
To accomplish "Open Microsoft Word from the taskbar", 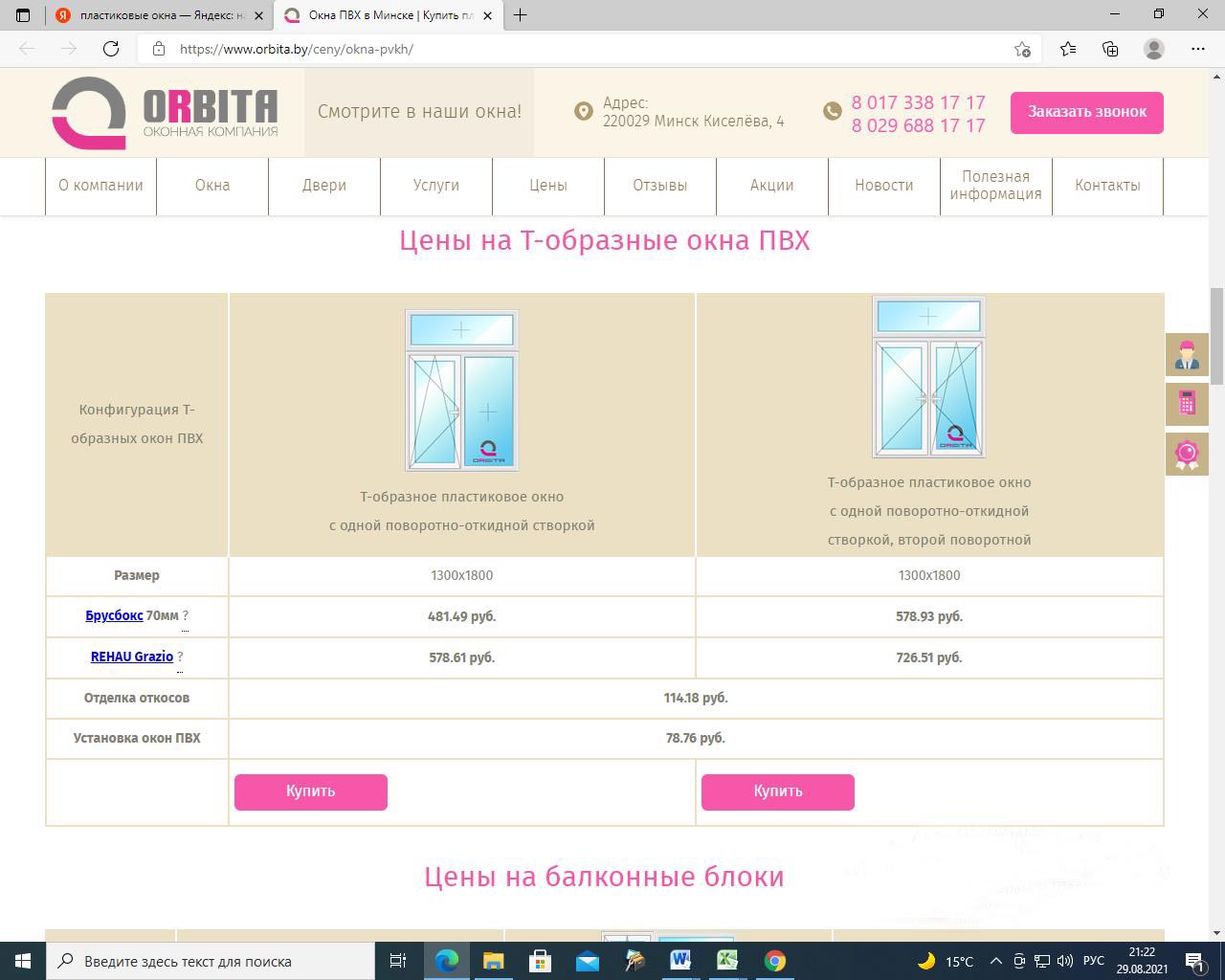I will (x=680, y=961).
